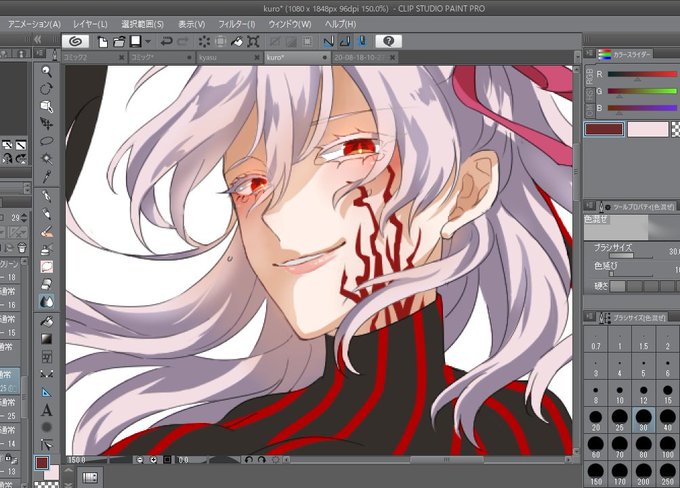Select the transparent checkered color swatch in slider panel
The image size is (680, 488).
tap(675, 129)
